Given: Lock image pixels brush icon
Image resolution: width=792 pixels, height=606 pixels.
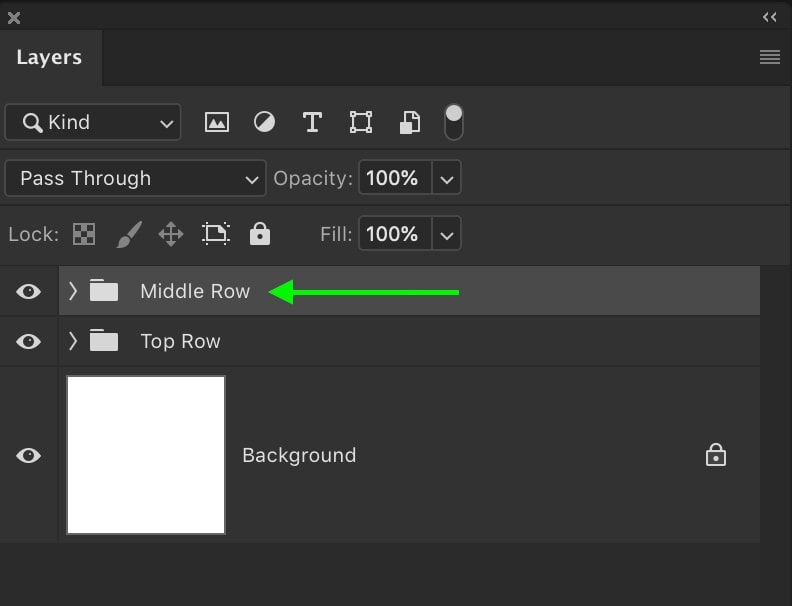Looking at the screenshot, I should pyautogui.click(x=129, y=234).
